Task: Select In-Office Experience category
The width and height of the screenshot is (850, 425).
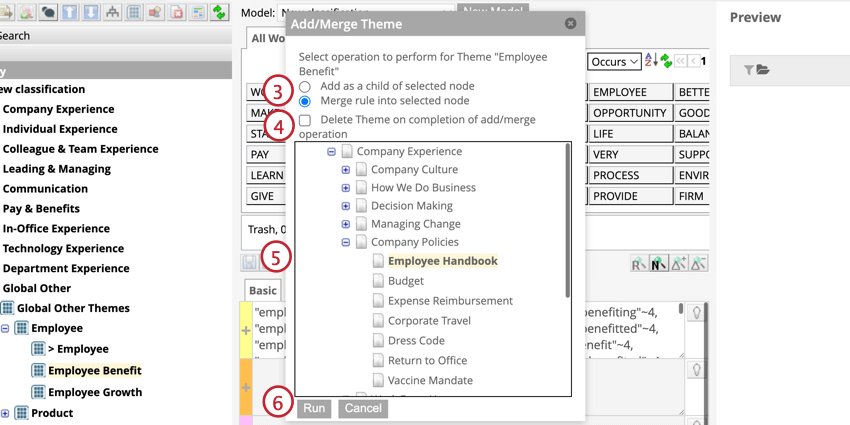Action: click(56, 229)
